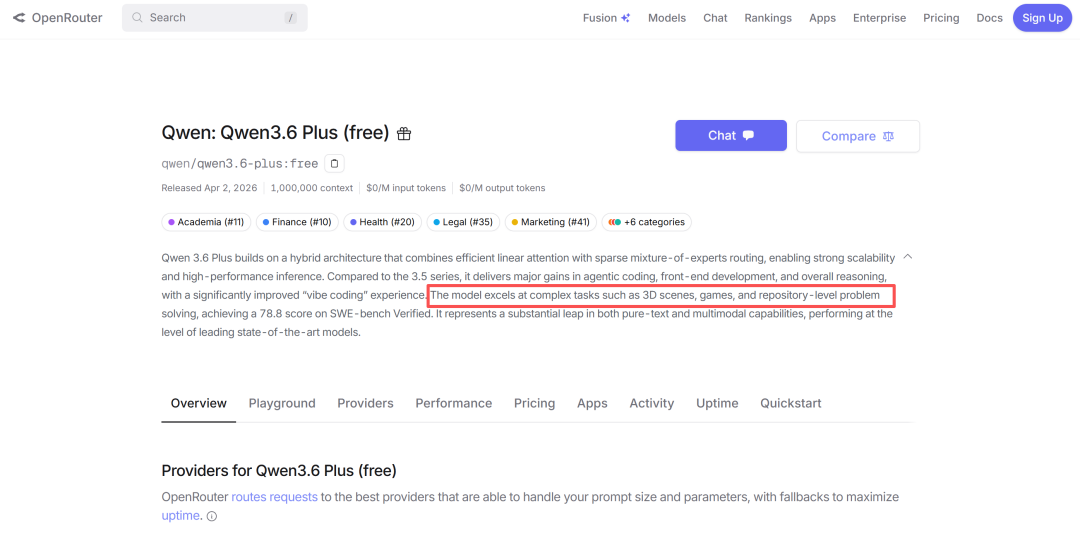Click the info icon after uptime link
This screenshot has height=541, width=1080.
click(x=212, y=517)
